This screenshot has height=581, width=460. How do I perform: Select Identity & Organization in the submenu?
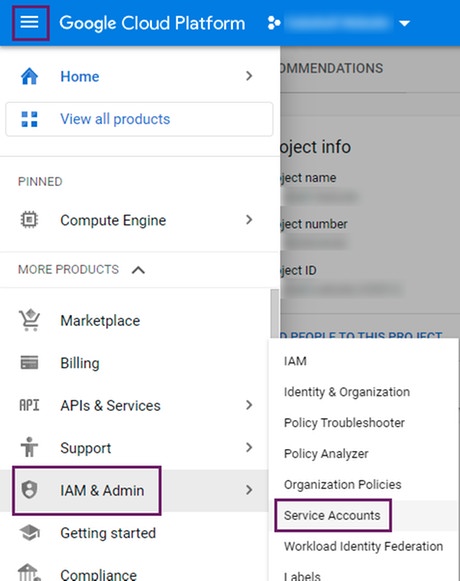pos(347,392)
